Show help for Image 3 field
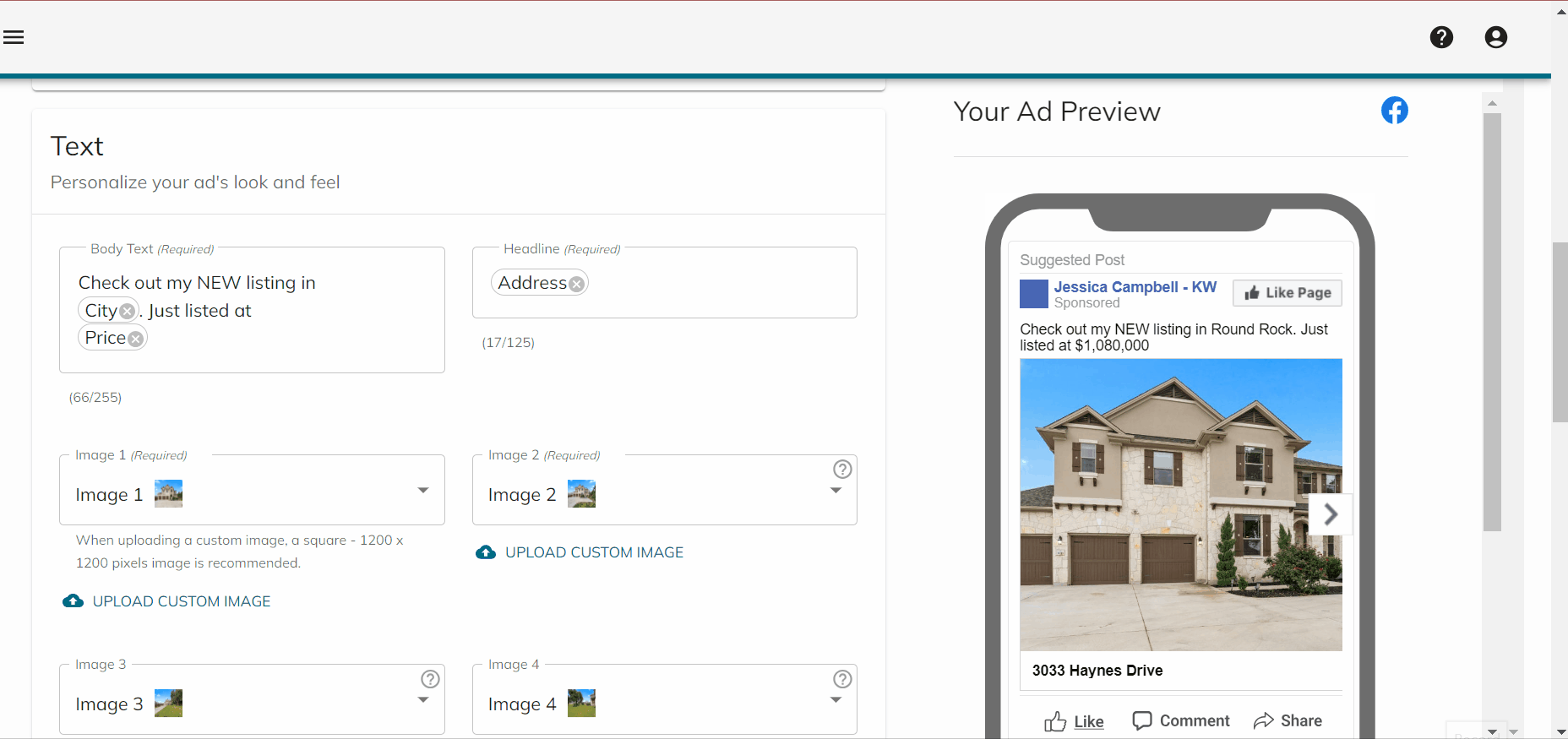This screenshot has height=739, width=1568. click(430, 679)
